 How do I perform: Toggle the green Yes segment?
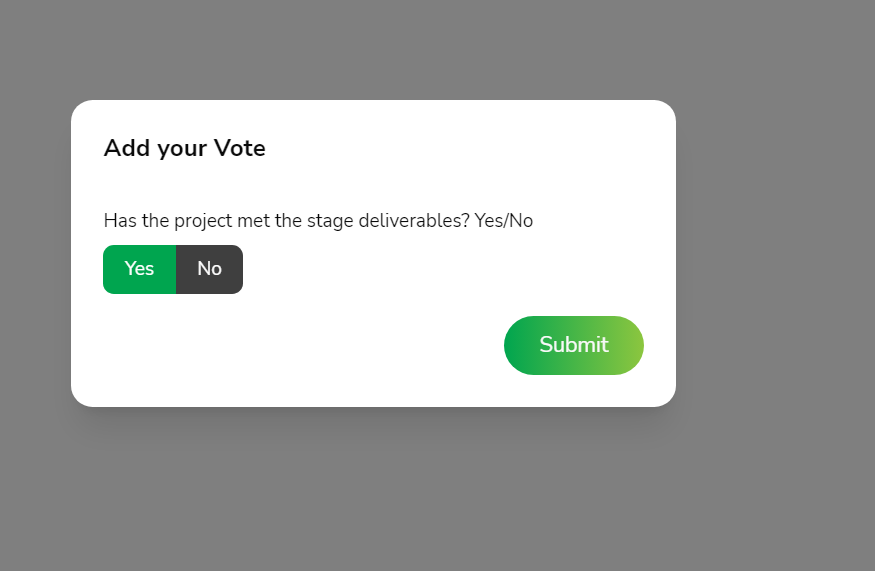139,269
